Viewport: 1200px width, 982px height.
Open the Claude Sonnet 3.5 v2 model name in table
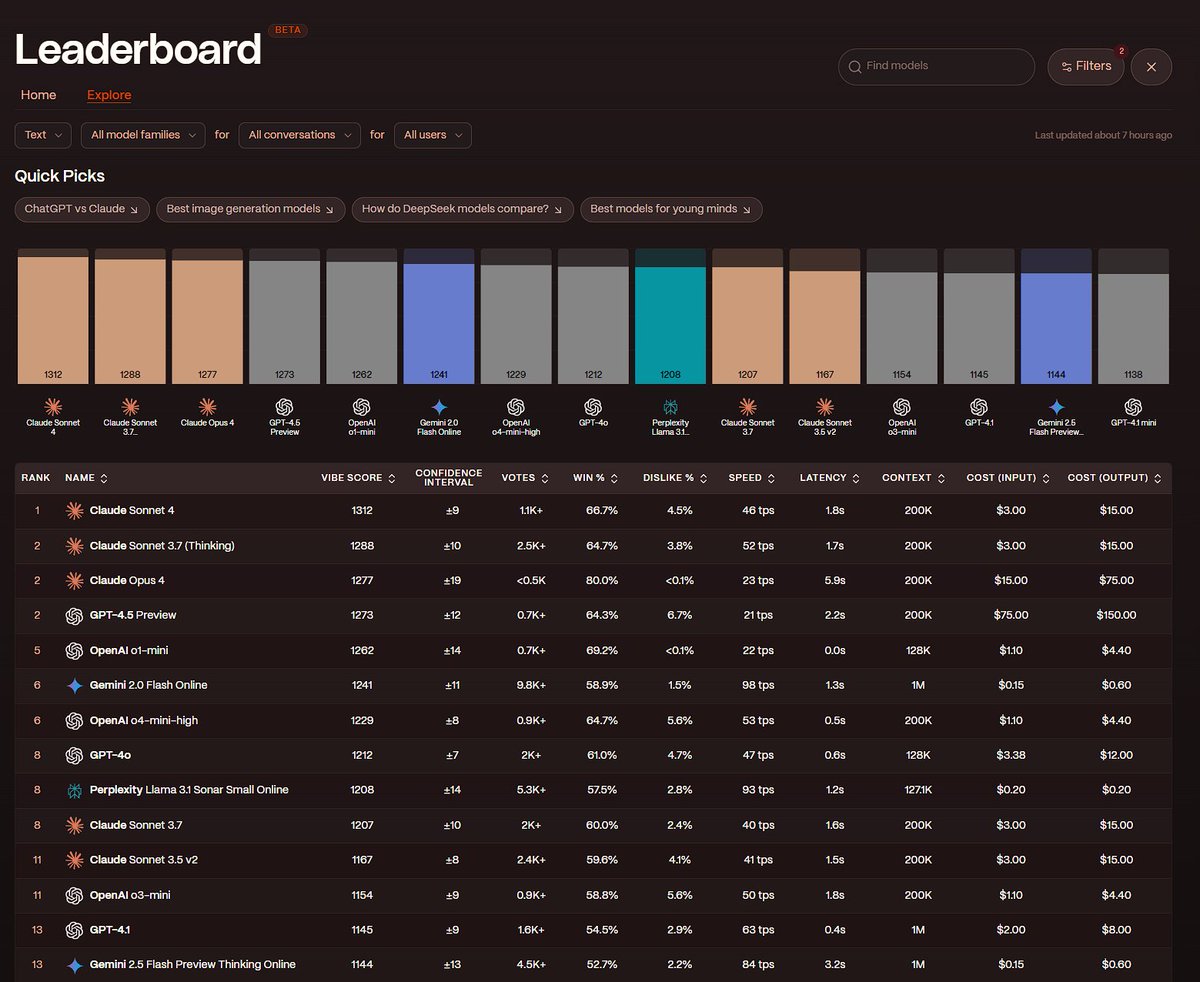144,860
